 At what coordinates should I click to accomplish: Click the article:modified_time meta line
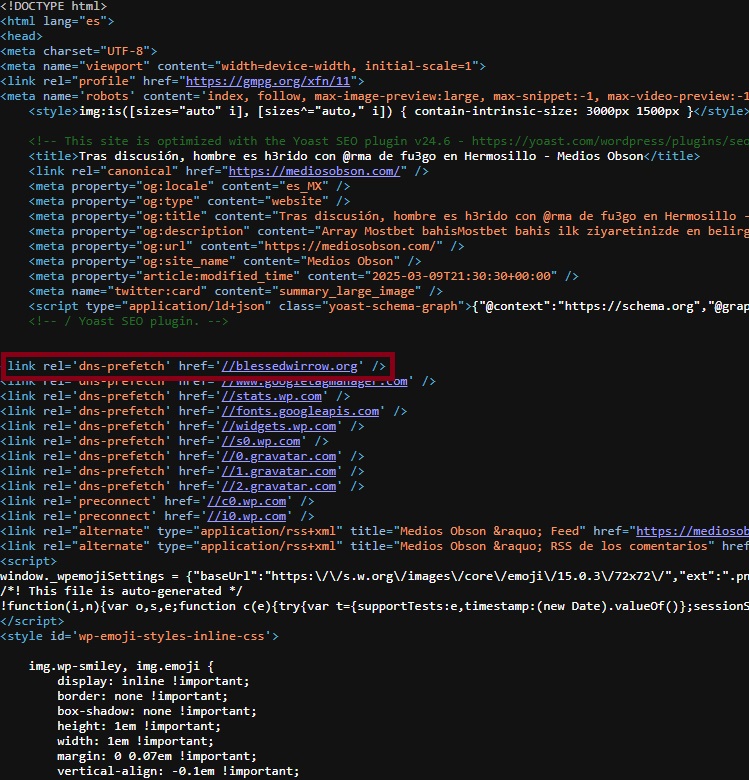(303, 276)
